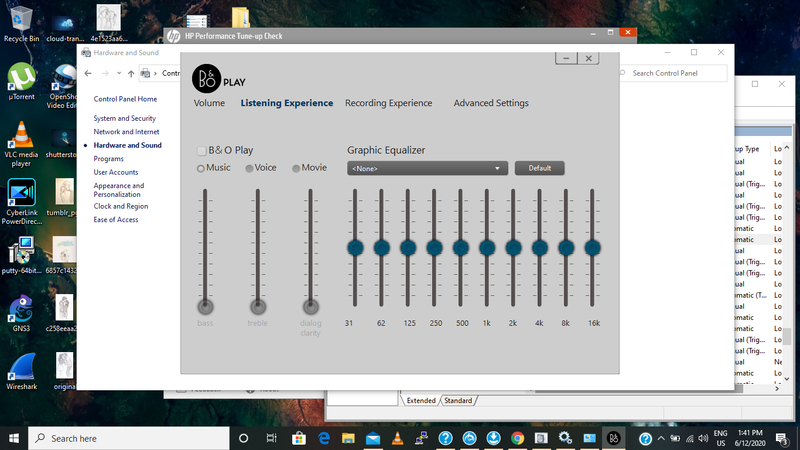Go to the Advanced Settings tab
This screenshot has width=800, height=450.
coord(491,103)
